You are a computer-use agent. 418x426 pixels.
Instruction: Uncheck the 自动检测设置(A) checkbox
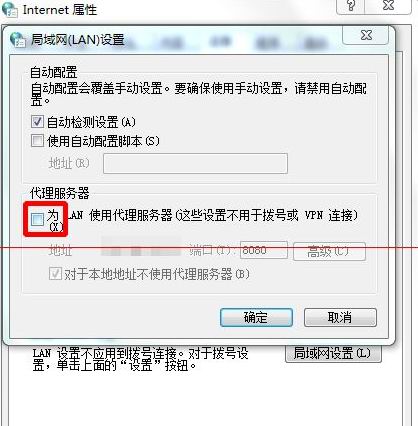click(37, 121)
